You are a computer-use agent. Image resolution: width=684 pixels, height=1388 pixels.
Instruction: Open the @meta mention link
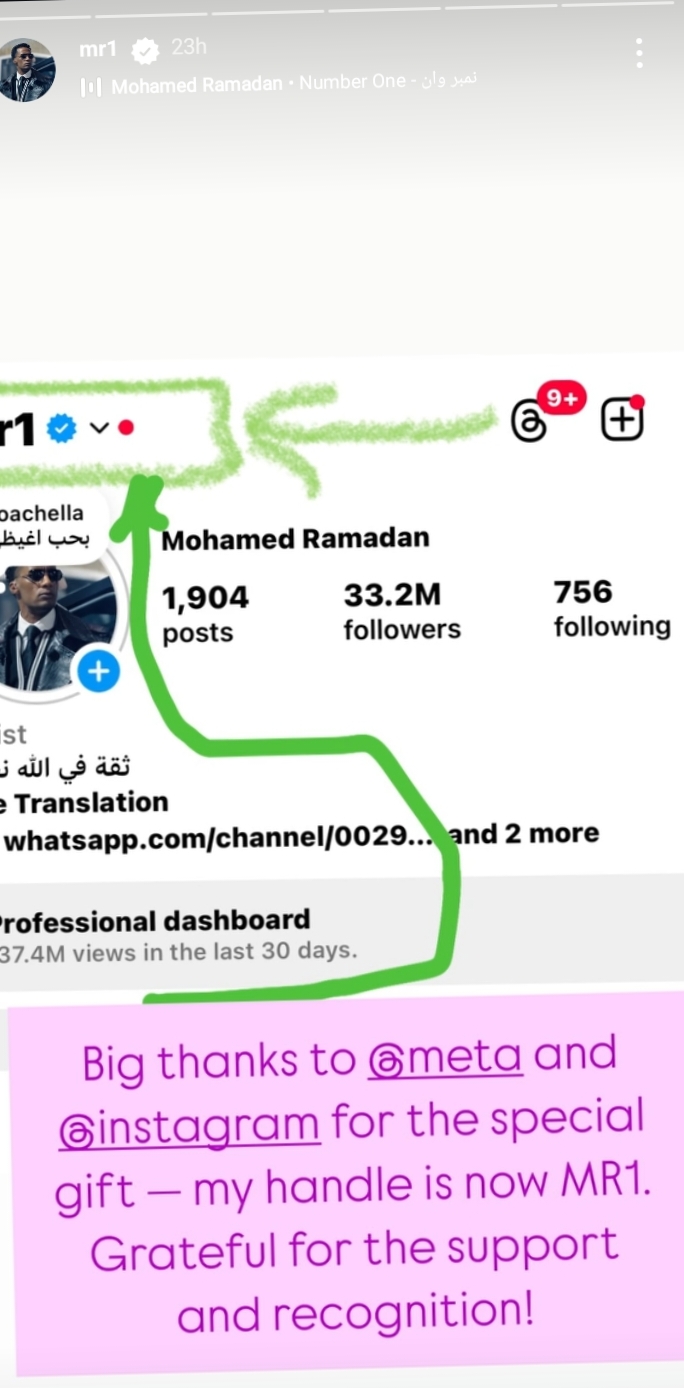point(445,1058)
